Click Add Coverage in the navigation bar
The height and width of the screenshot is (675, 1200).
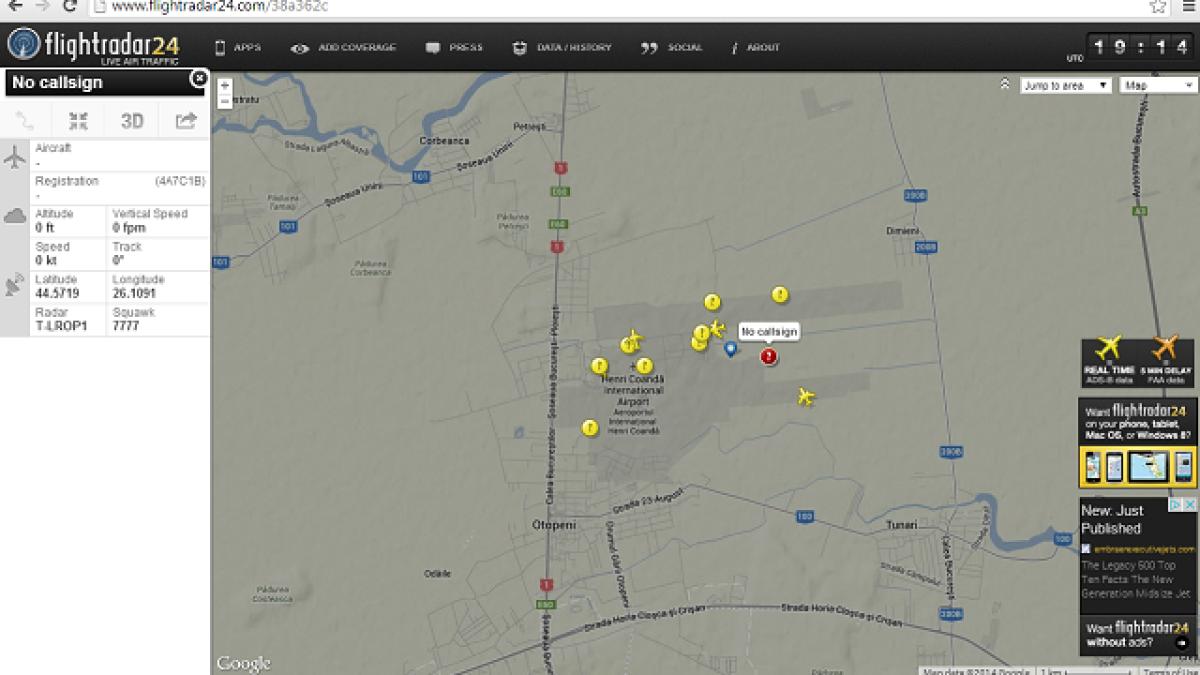[x=344, y=47]
